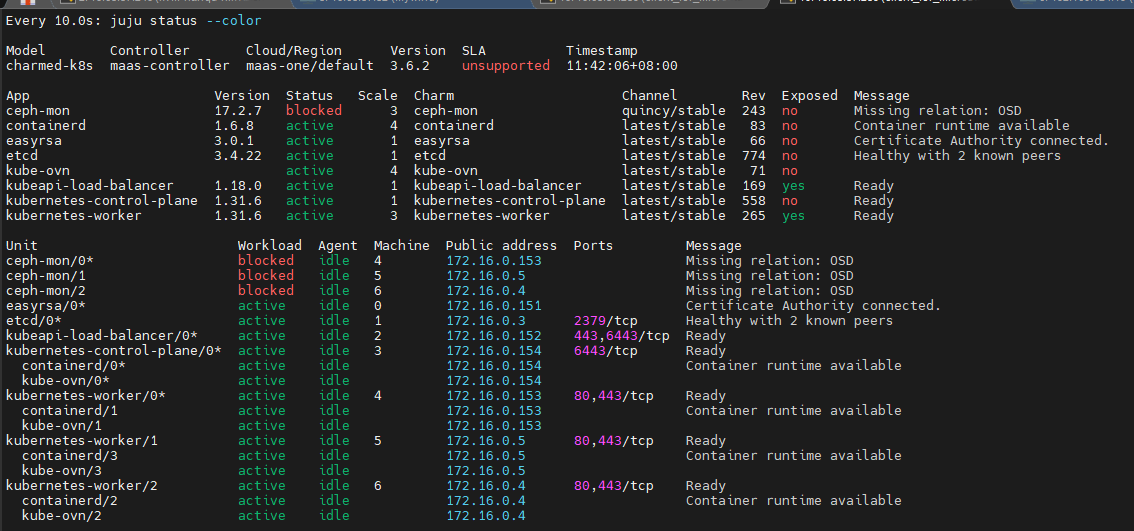Click the green 'yes' exposed value for kubeapi-load-balancer
The width and height of the screenshot is (1134, 531).
tap(793, 186)
